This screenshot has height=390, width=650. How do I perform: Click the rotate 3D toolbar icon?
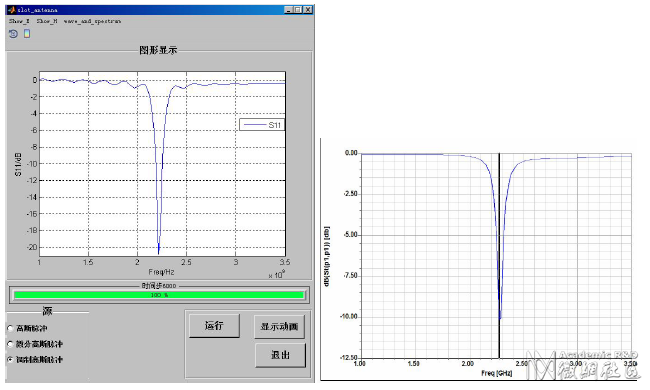(x=13, y=34)
